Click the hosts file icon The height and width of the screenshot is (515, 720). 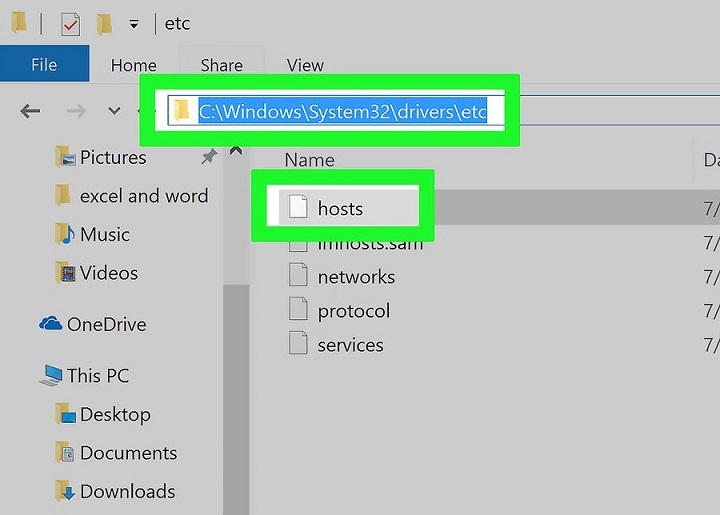coord(298,206)
